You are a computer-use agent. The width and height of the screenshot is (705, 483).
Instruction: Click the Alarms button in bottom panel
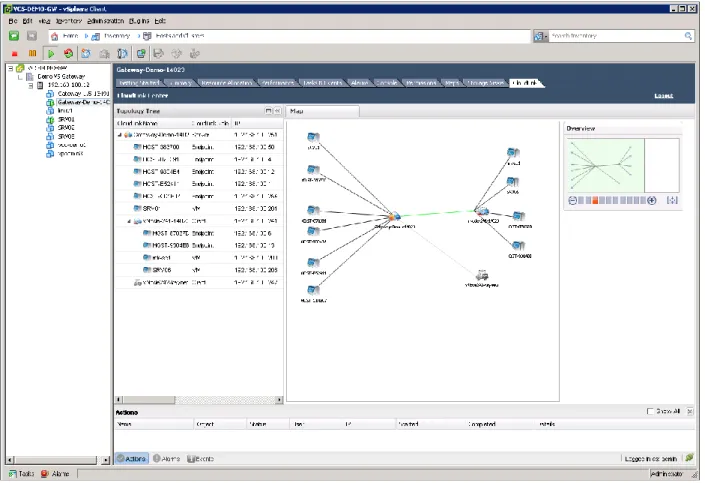coord(166,459)
